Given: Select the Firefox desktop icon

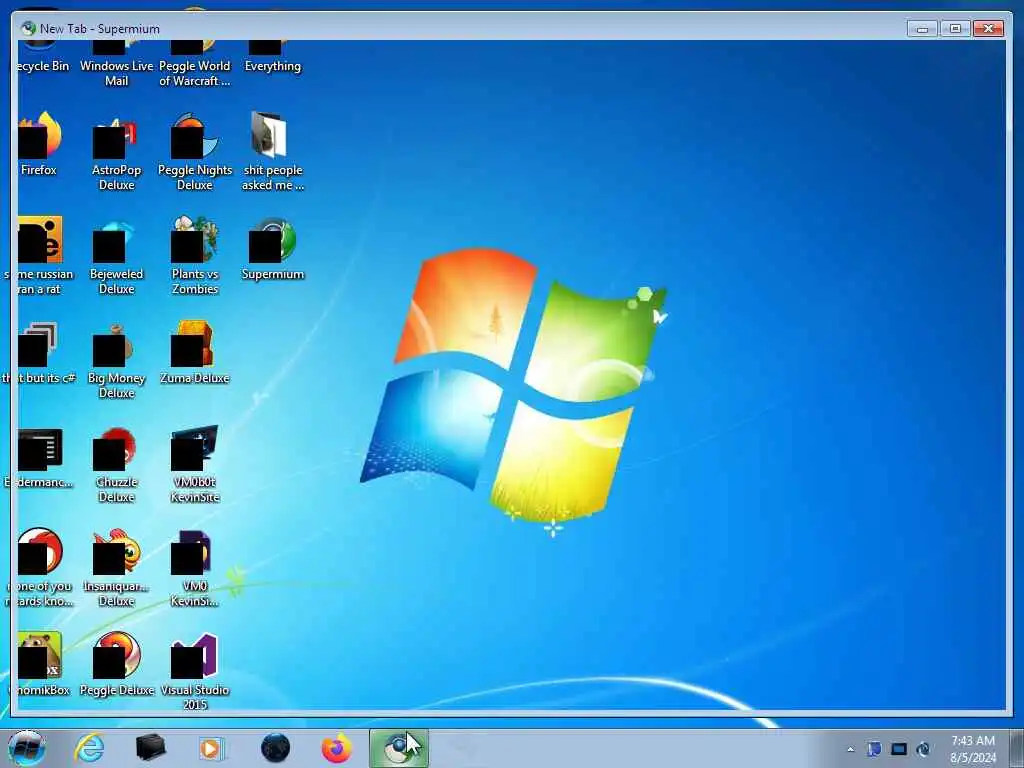Looking at the screenshot, I should coord(40,144).
